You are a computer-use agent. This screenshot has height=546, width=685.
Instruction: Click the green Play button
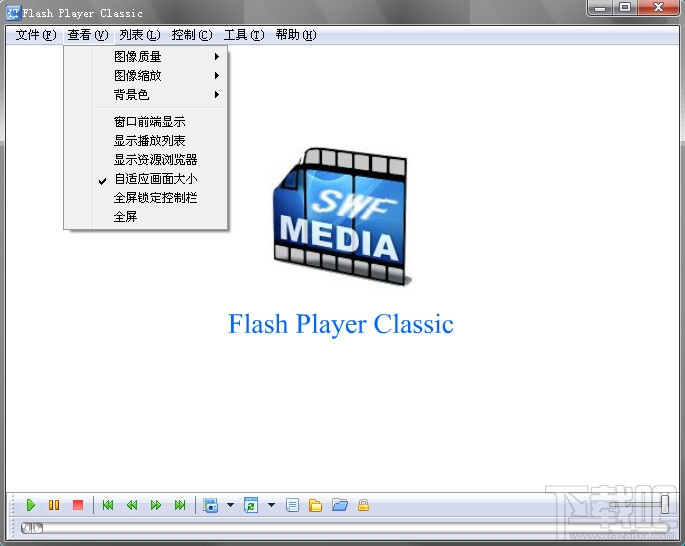tap(31, 505)
